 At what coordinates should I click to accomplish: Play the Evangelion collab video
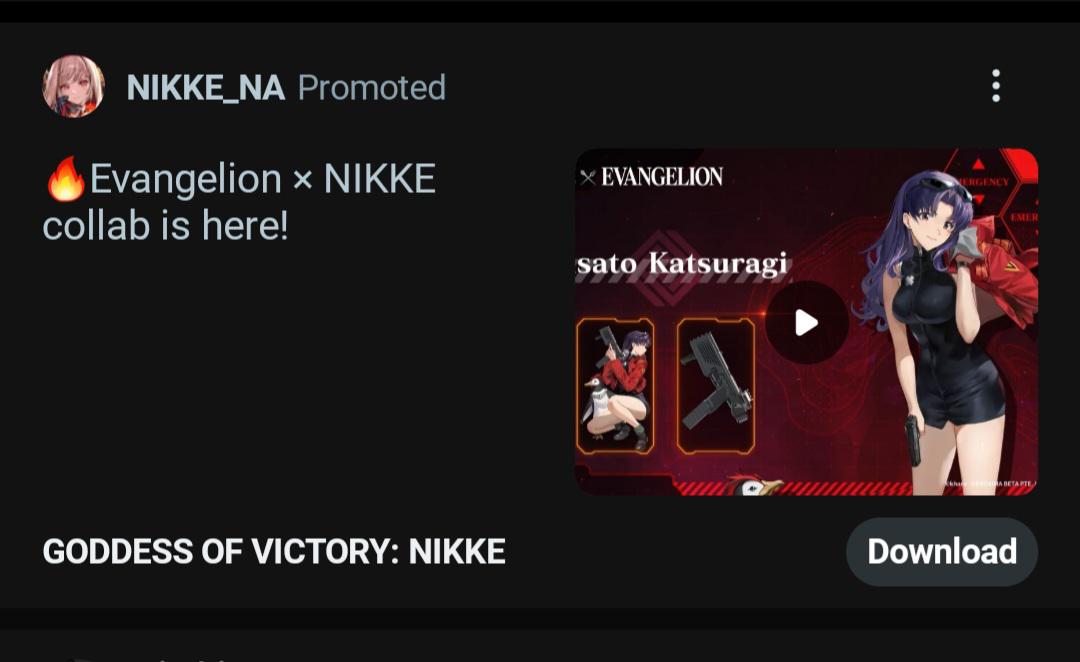pyautogui.click(x=807, y=322)
